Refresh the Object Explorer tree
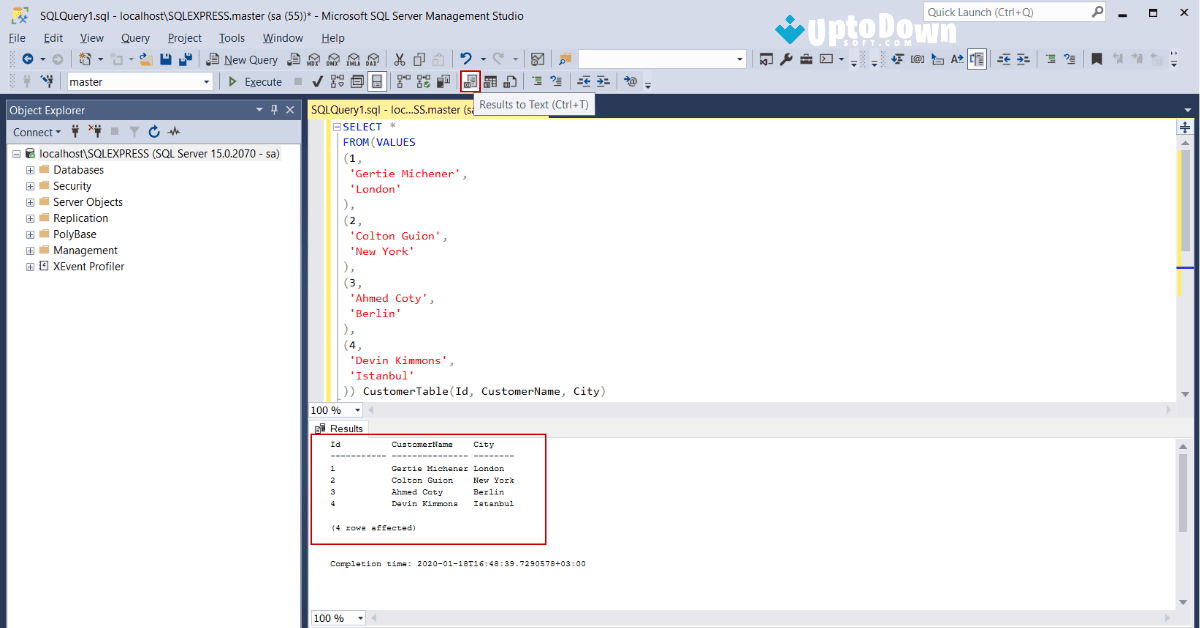This screenshot has height=628, width=1200. 154,131
